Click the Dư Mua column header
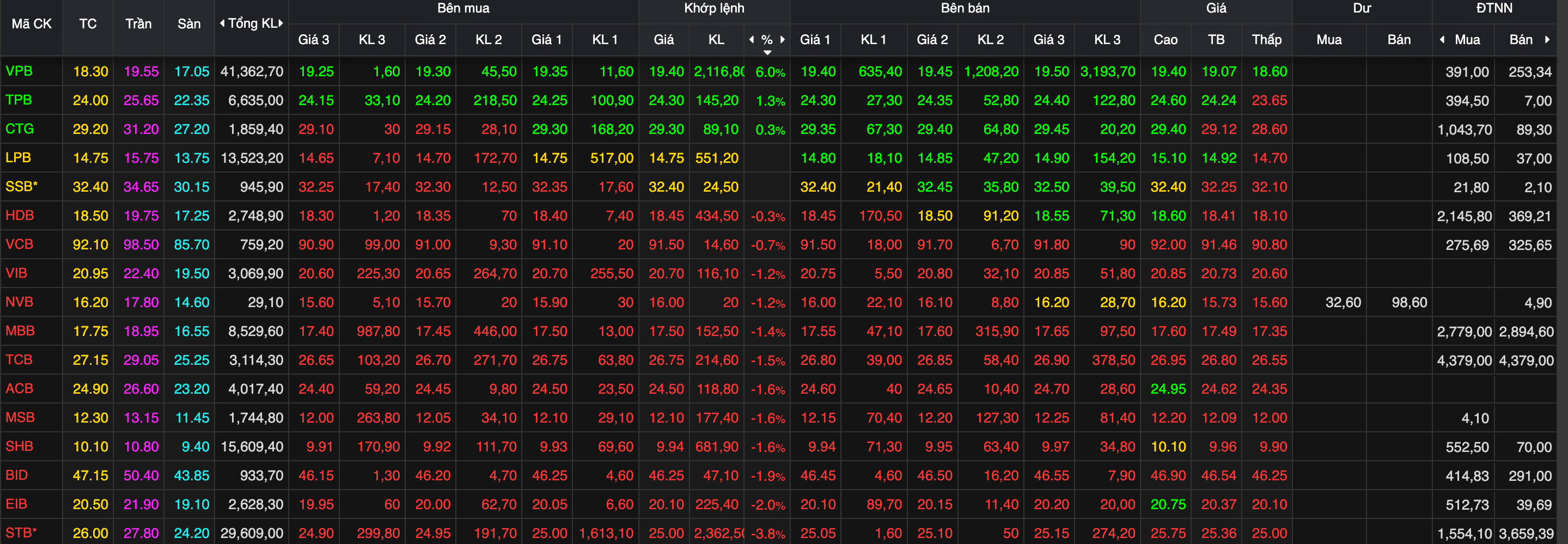 click(x=1329, y=40)
